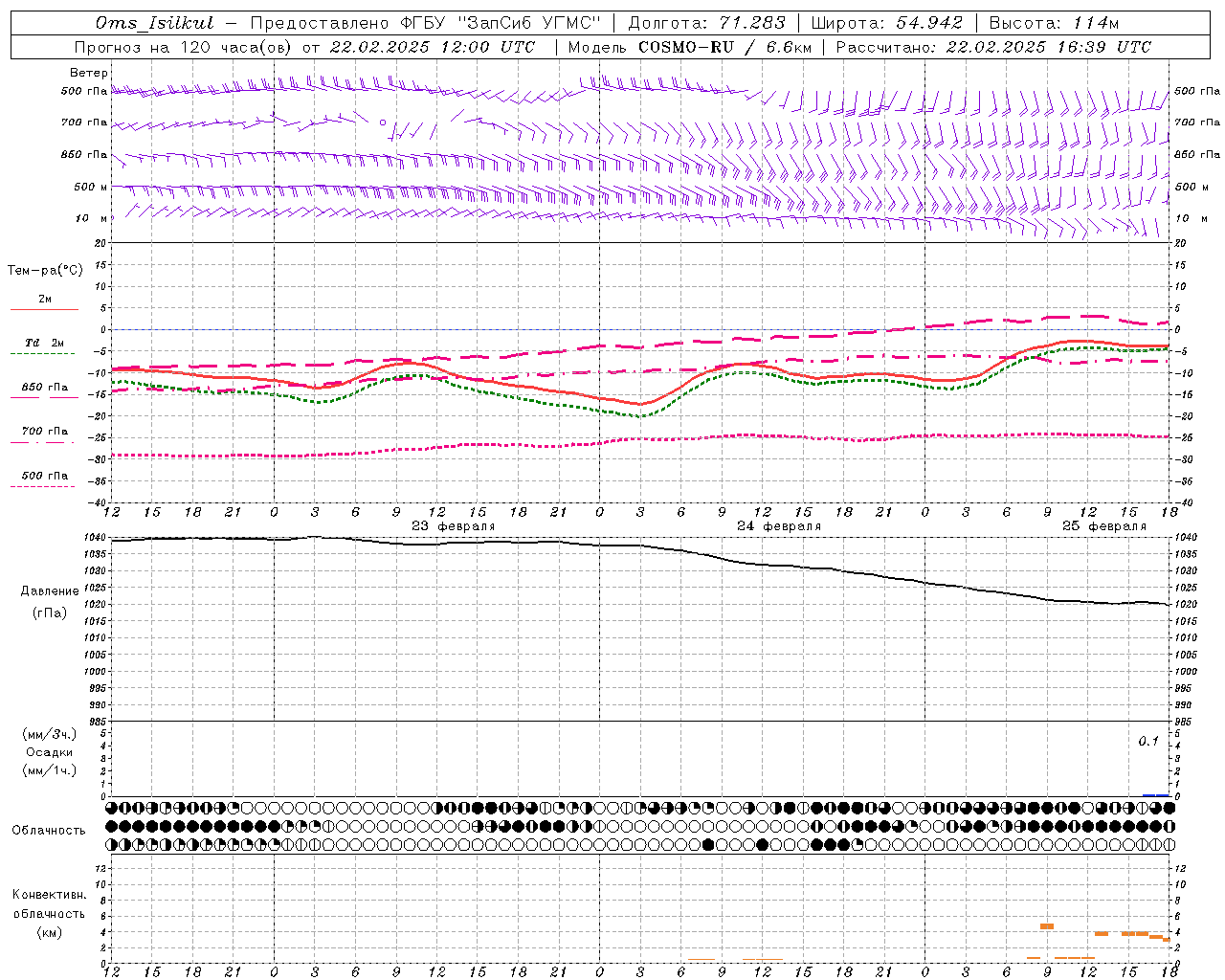
Task: Click the left '10 м' wind level label
Action: coord(91,219)
